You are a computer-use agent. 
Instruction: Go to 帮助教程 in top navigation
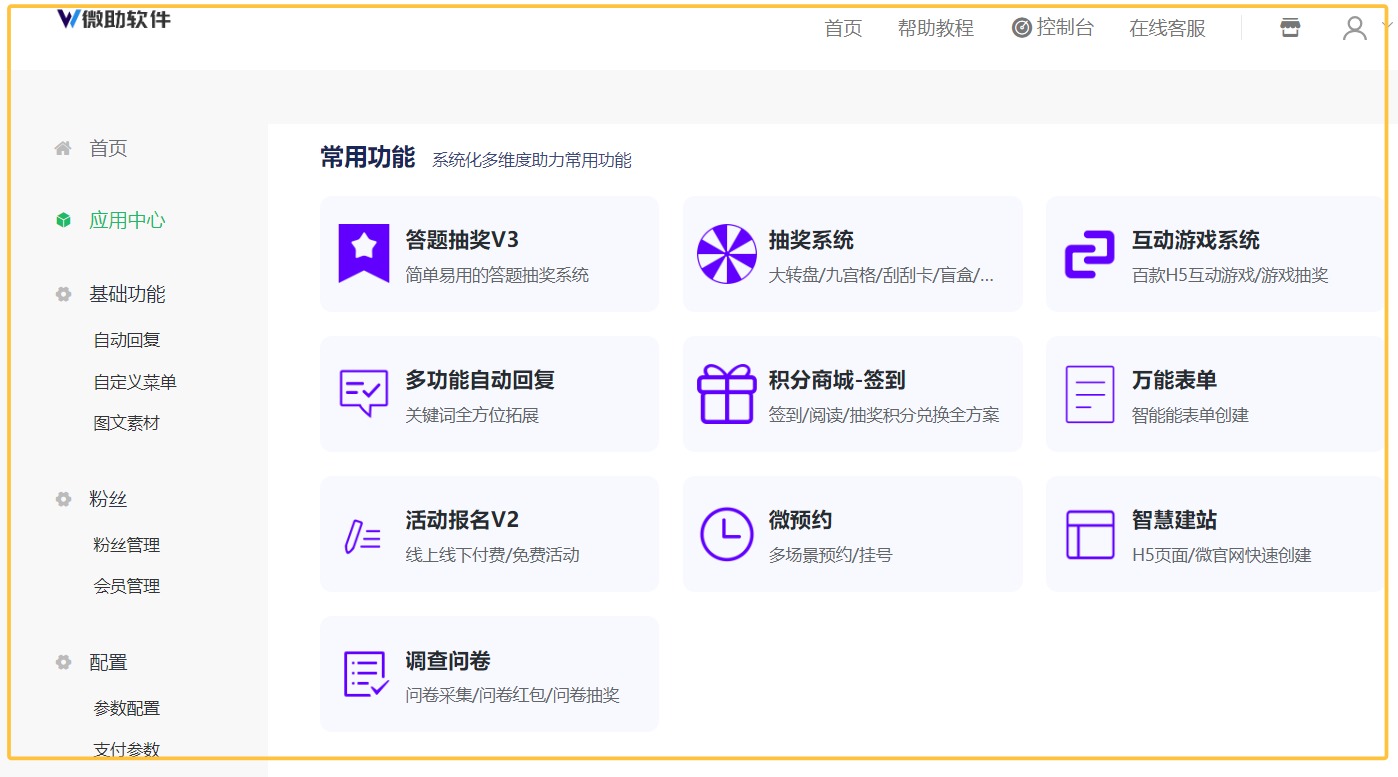(935, 28)
